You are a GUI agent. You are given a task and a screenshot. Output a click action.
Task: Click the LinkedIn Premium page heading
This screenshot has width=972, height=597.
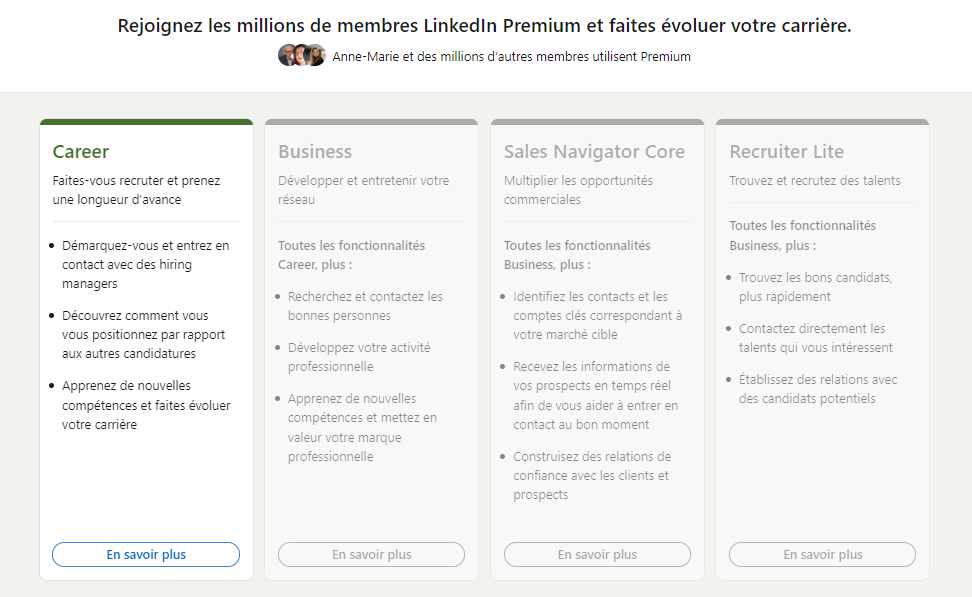coord(486,24)
